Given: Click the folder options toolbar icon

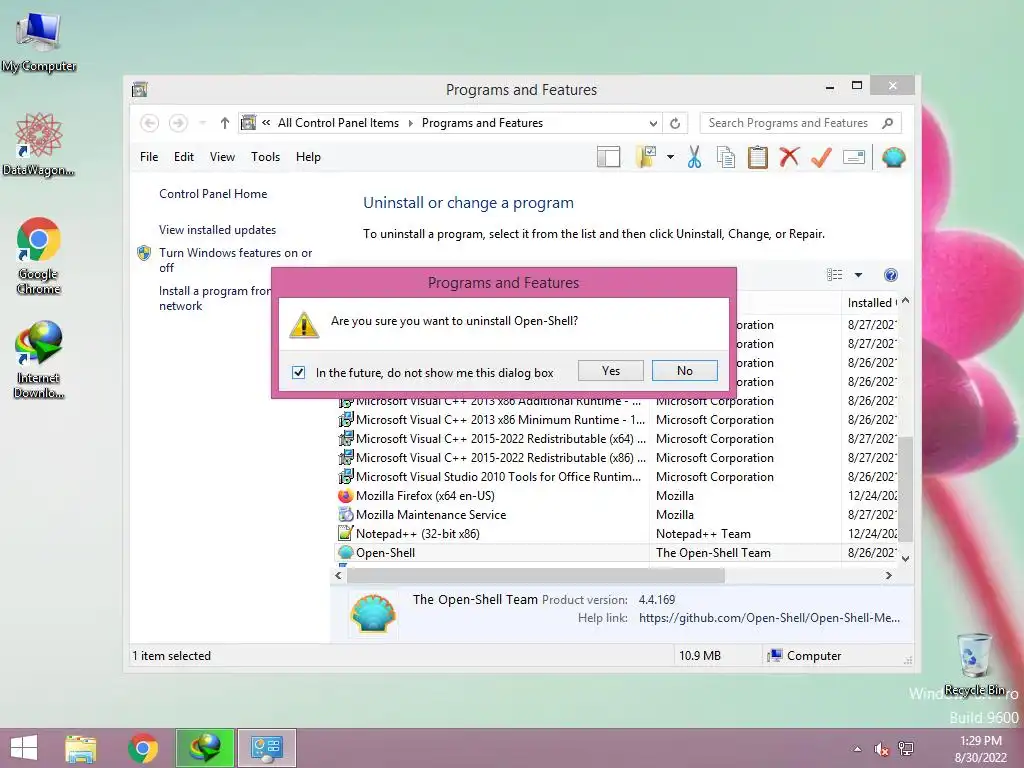Looking at the screenshot, I should (646, 157).
